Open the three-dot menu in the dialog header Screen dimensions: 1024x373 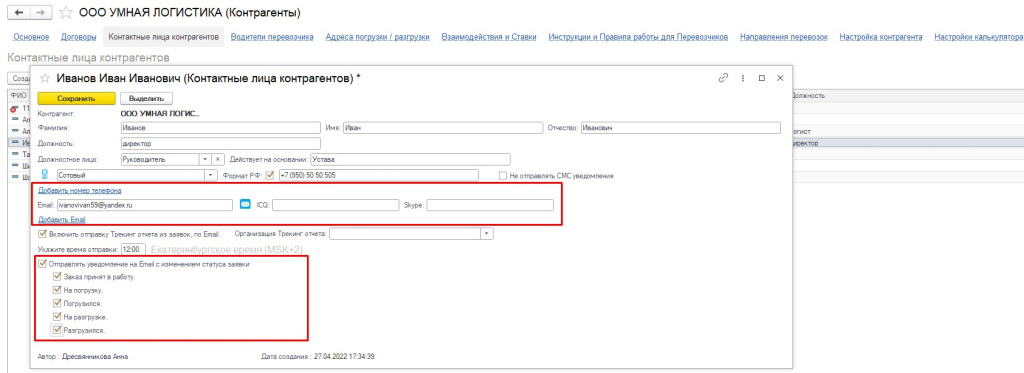(x=743, y=77)
